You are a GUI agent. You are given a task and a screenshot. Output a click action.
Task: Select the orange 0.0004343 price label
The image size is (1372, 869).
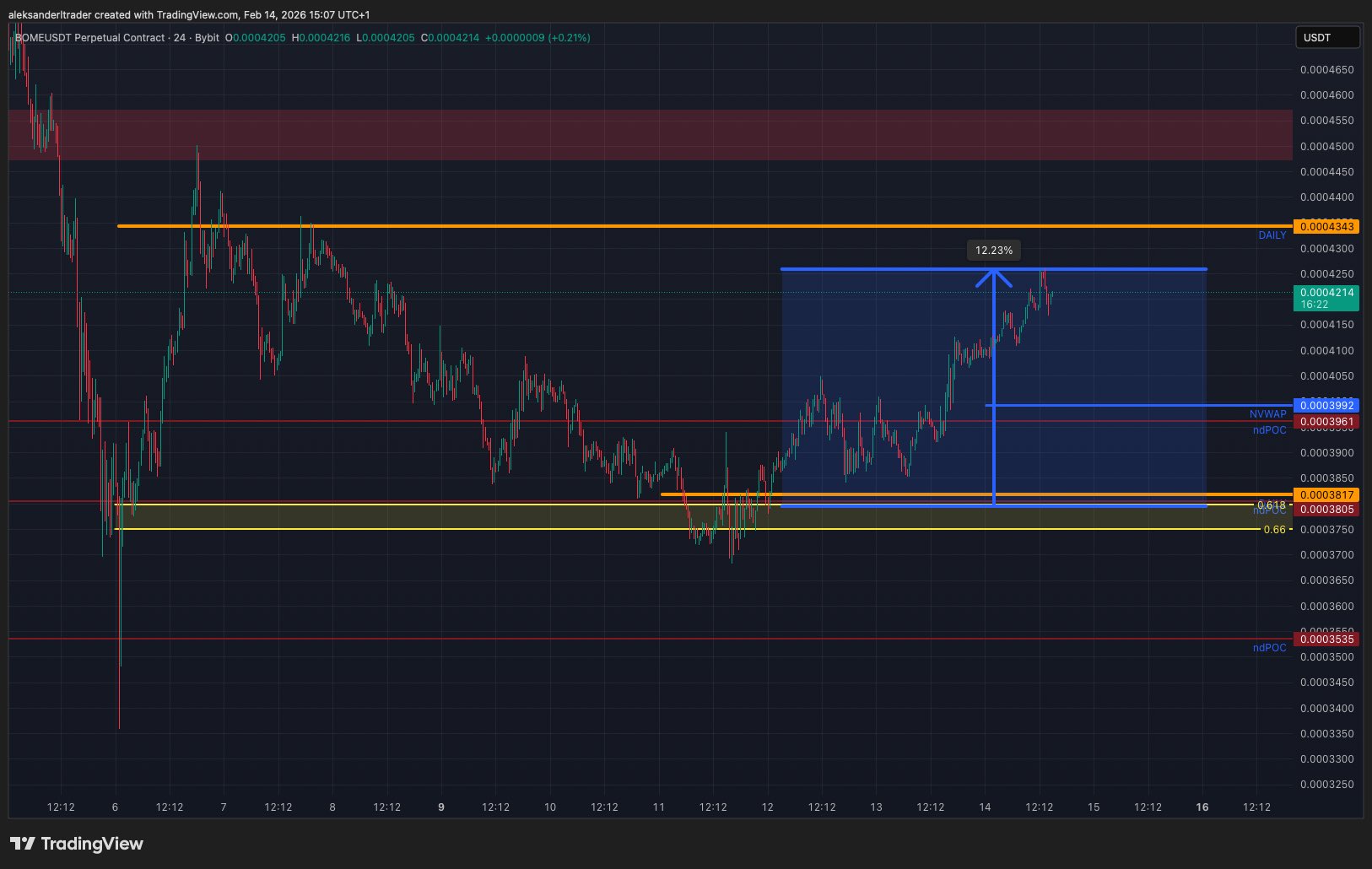[1326, 226]
